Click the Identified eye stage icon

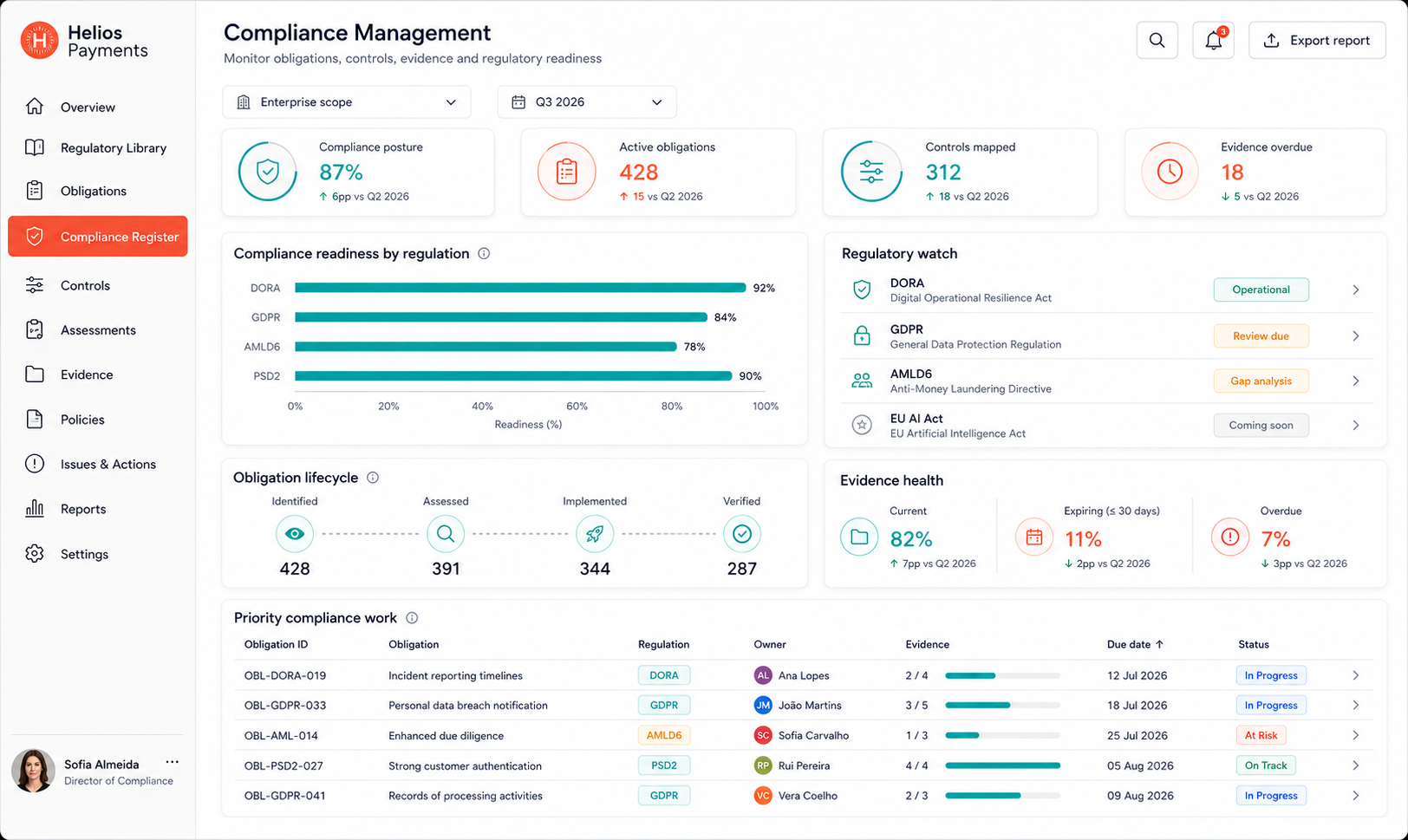point(295,534)
